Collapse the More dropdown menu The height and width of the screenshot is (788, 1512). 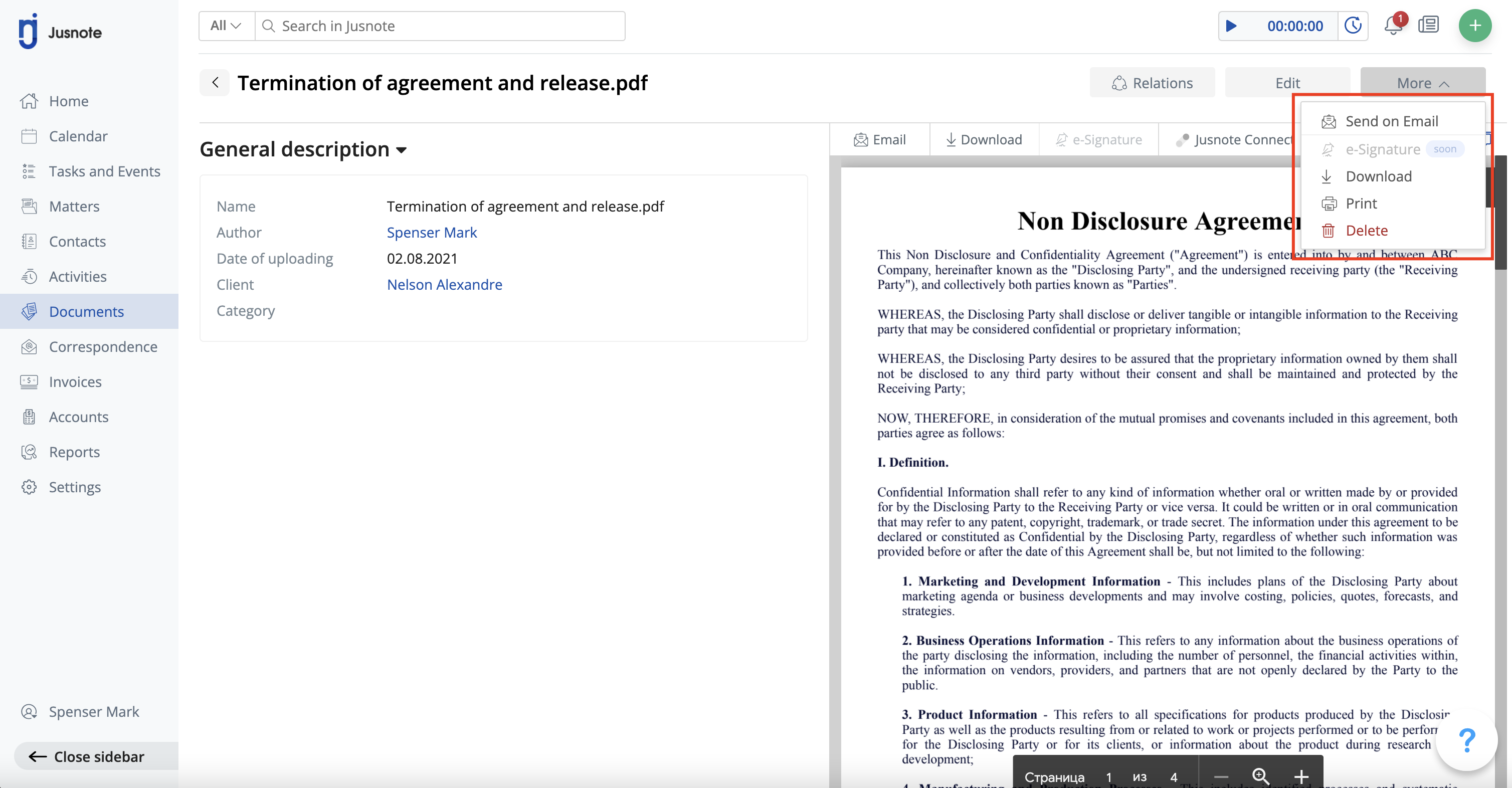coord(1423,83)
